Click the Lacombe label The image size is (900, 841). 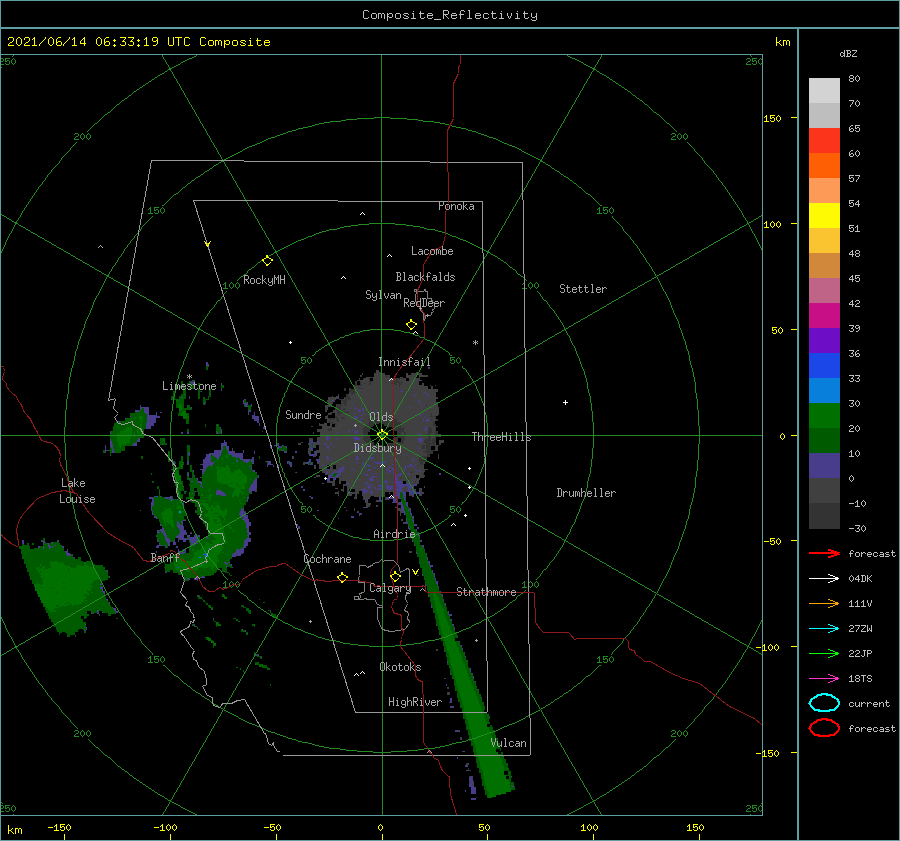432,251
